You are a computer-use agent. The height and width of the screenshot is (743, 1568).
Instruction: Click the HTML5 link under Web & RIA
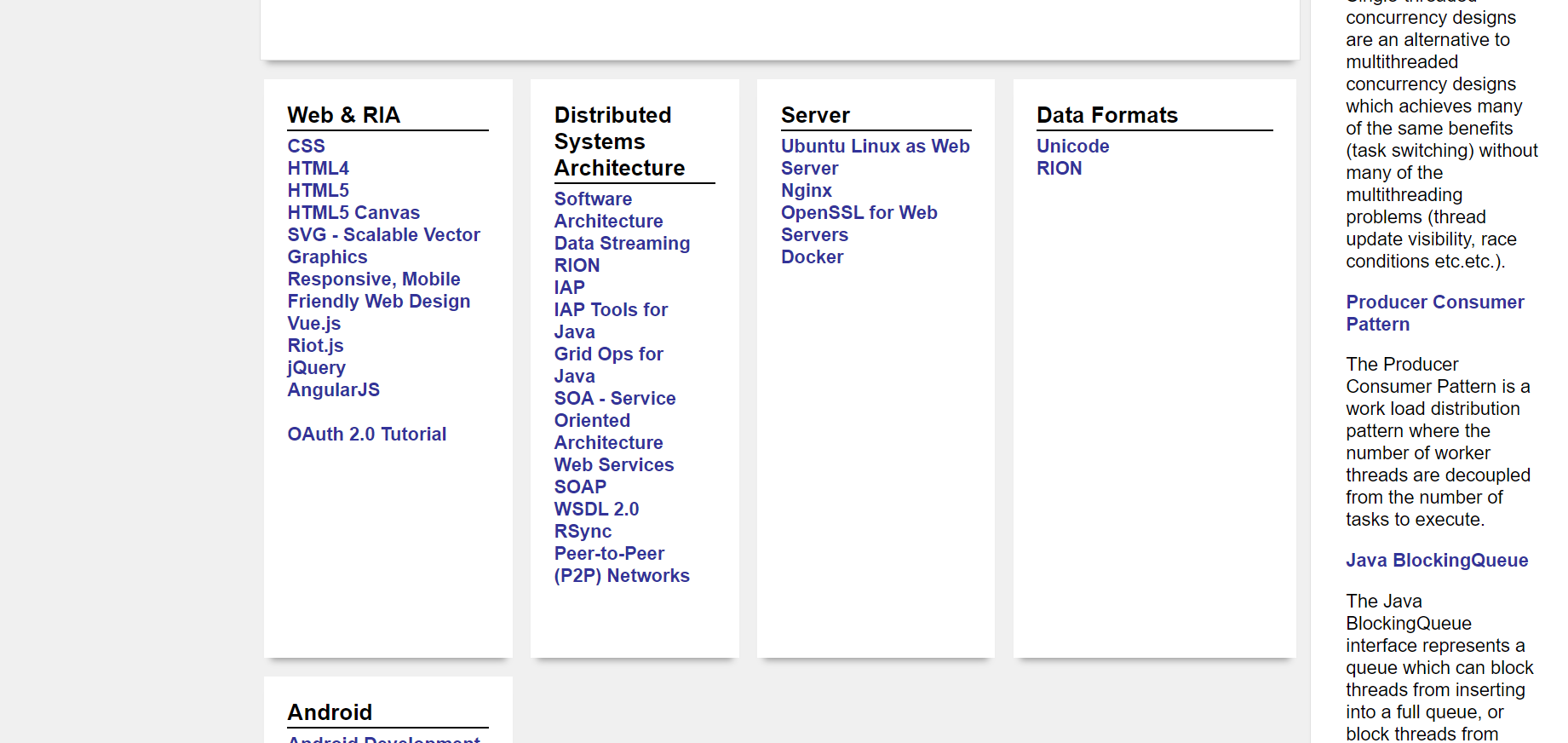click(x=318, y=190)
